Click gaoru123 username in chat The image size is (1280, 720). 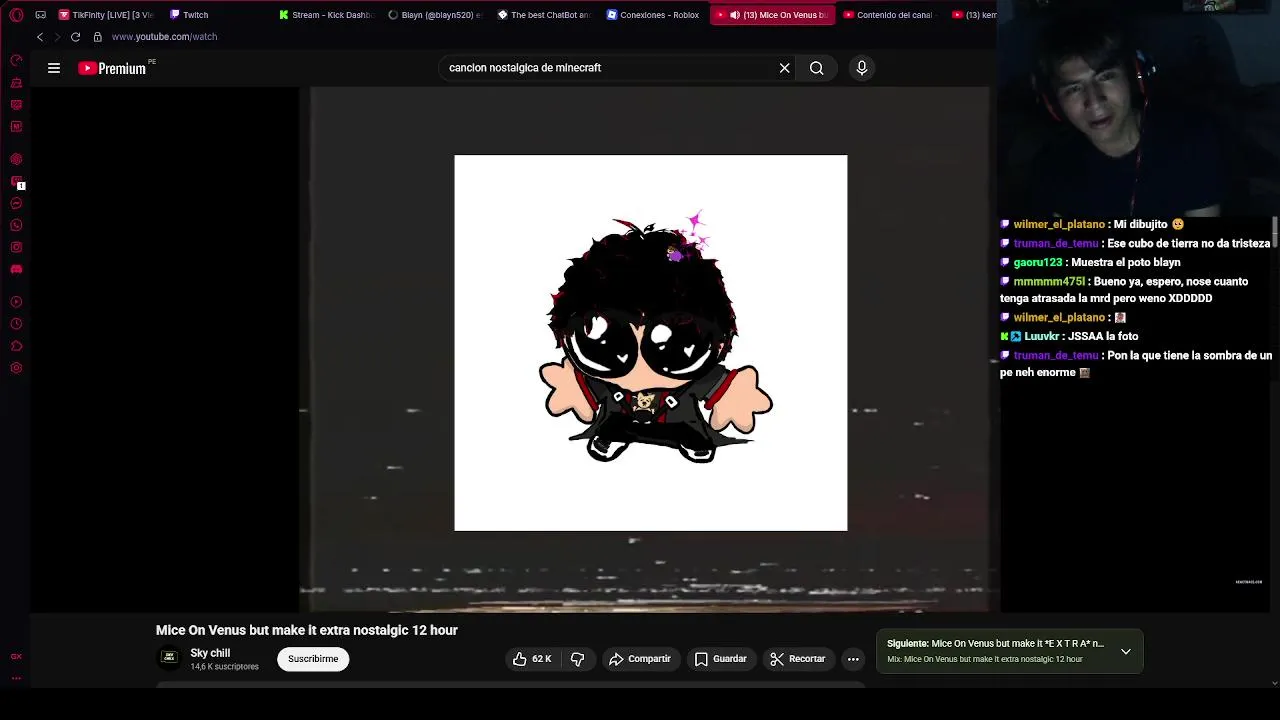pyautogui.click(x=1038, y=263)
